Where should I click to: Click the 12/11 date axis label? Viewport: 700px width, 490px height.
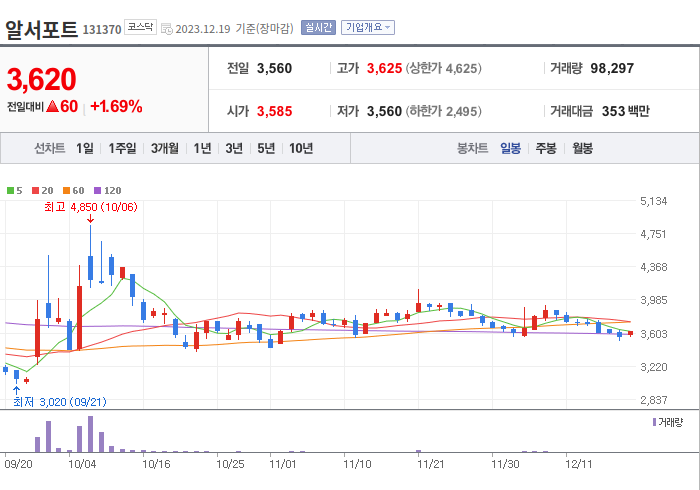[x=579, y=464]
